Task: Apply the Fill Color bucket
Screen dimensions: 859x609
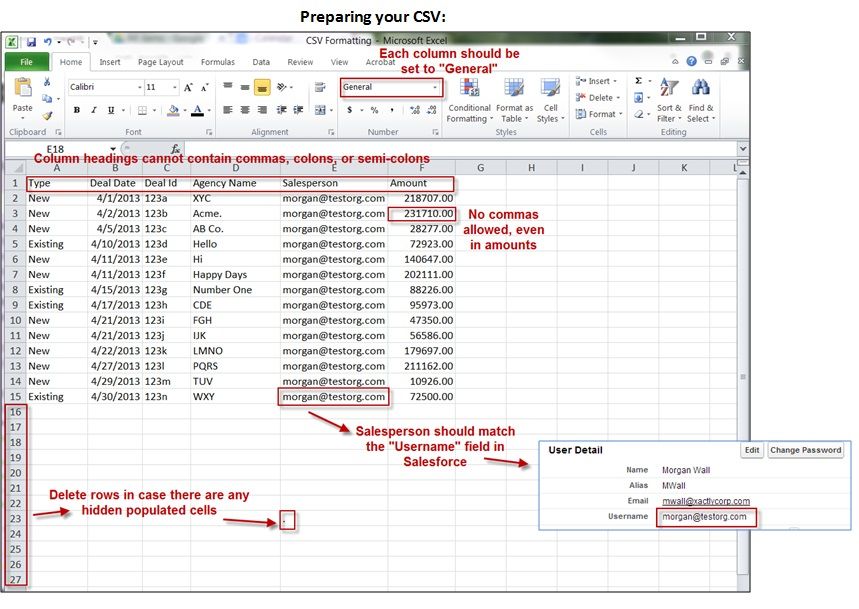Action: click(173, 110)
